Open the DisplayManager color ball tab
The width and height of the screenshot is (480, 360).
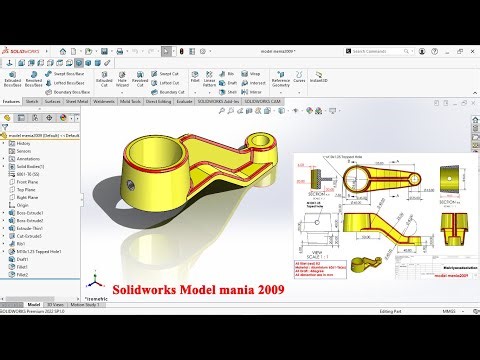(63, 118)
